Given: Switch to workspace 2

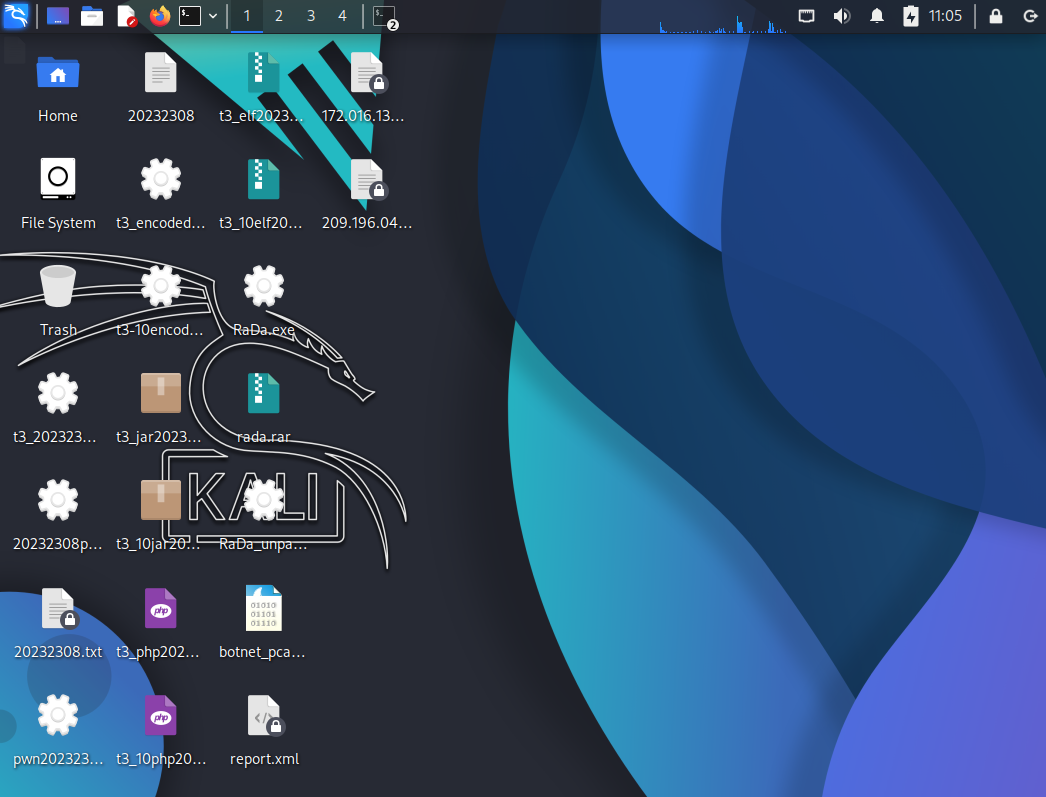Looking at the screenshot, I should 279,16.
